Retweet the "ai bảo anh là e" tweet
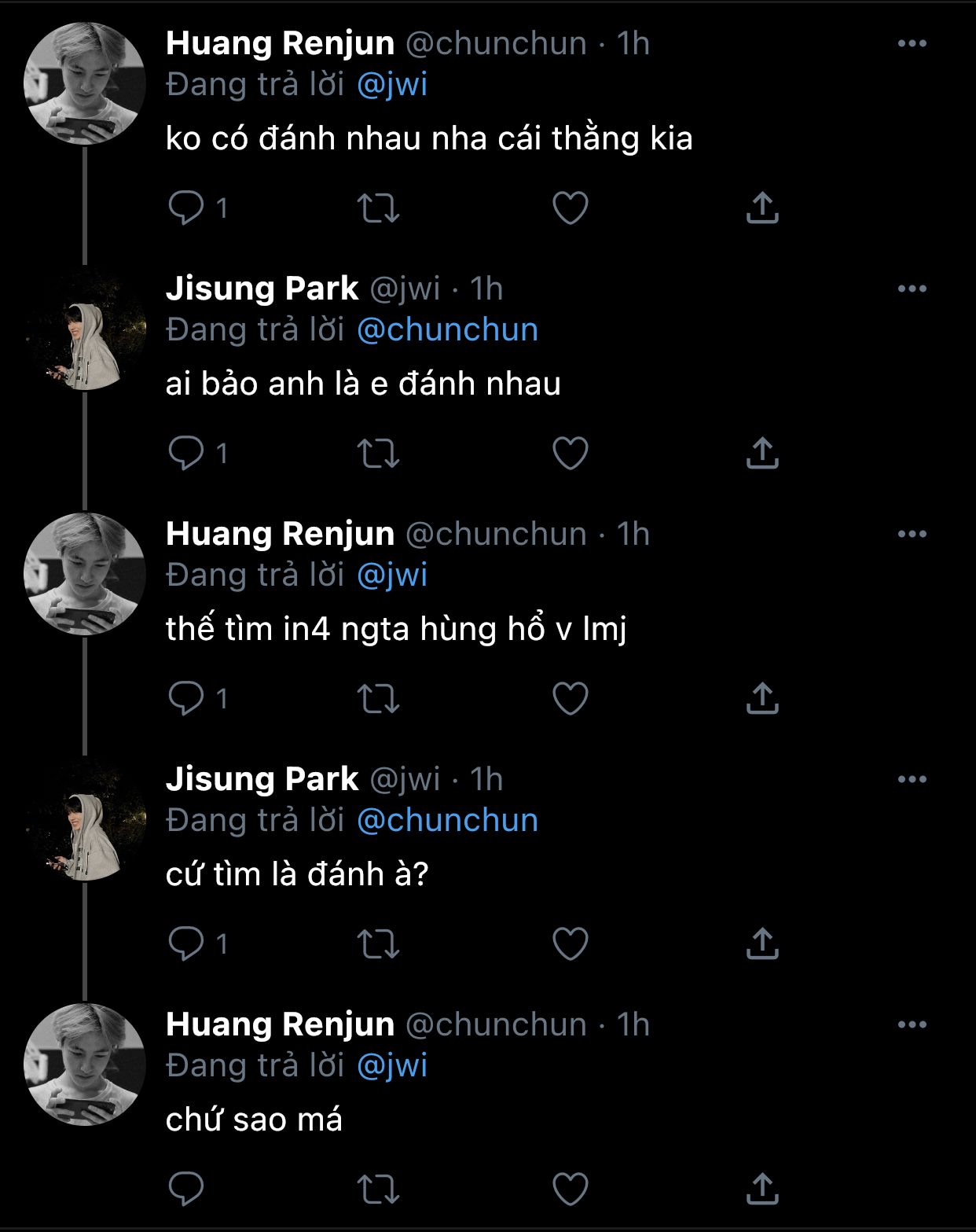 click(379, 454)
